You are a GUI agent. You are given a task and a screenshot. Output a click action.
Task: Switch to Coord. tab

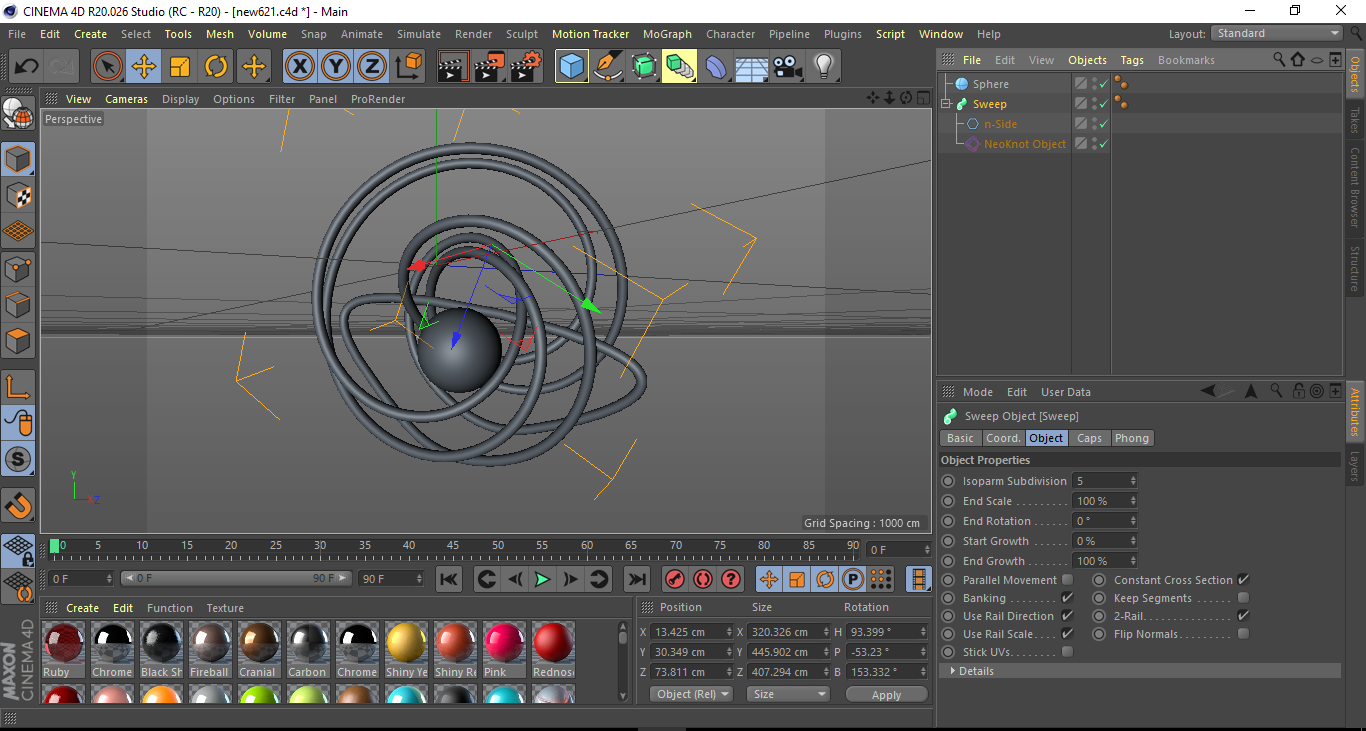tap(1003, 438)
